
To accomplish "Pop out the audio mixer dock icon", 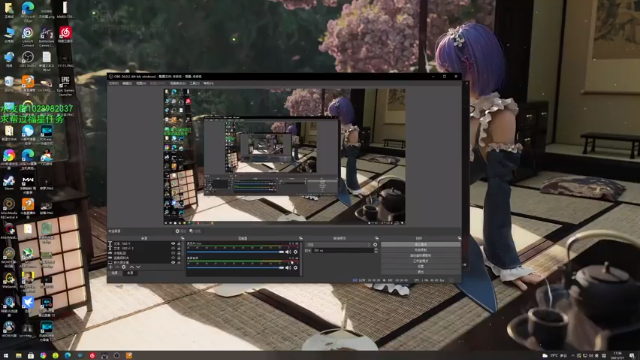I will point(300,238).
